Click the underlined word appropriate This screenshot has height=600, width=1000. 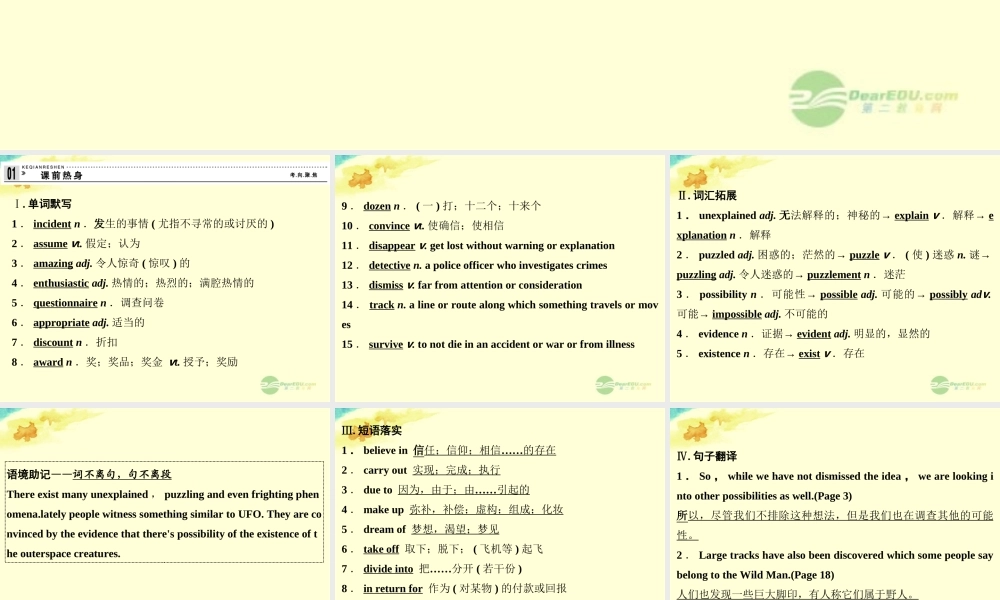(61, 323)
